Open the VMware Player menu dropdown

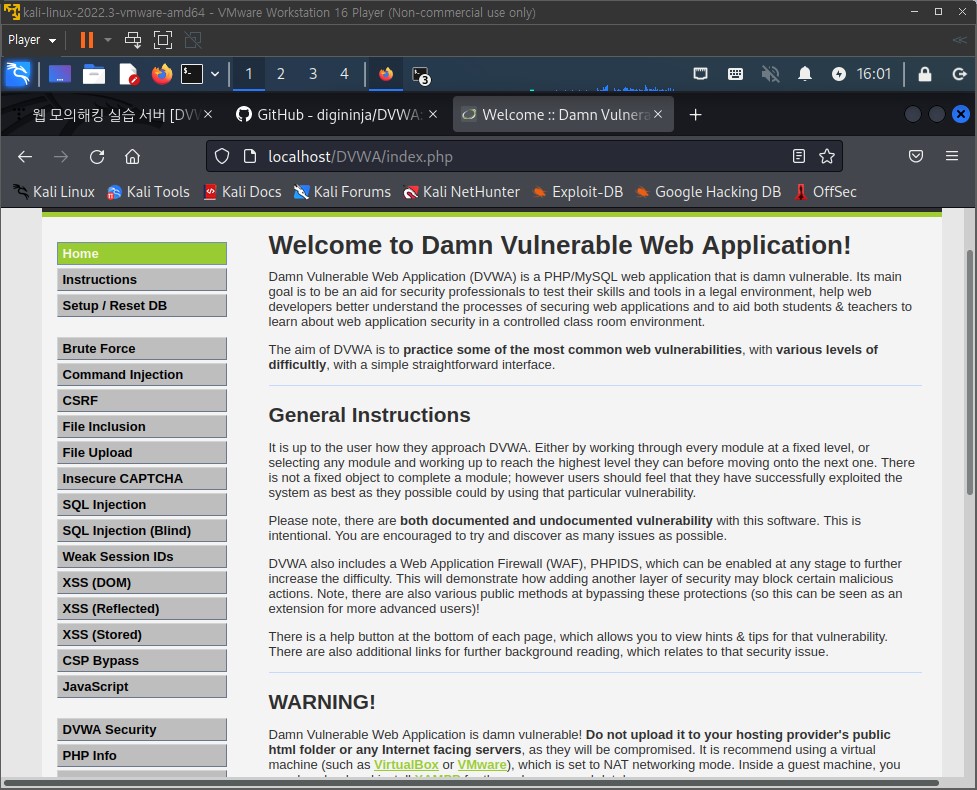(x=32, y=40)
